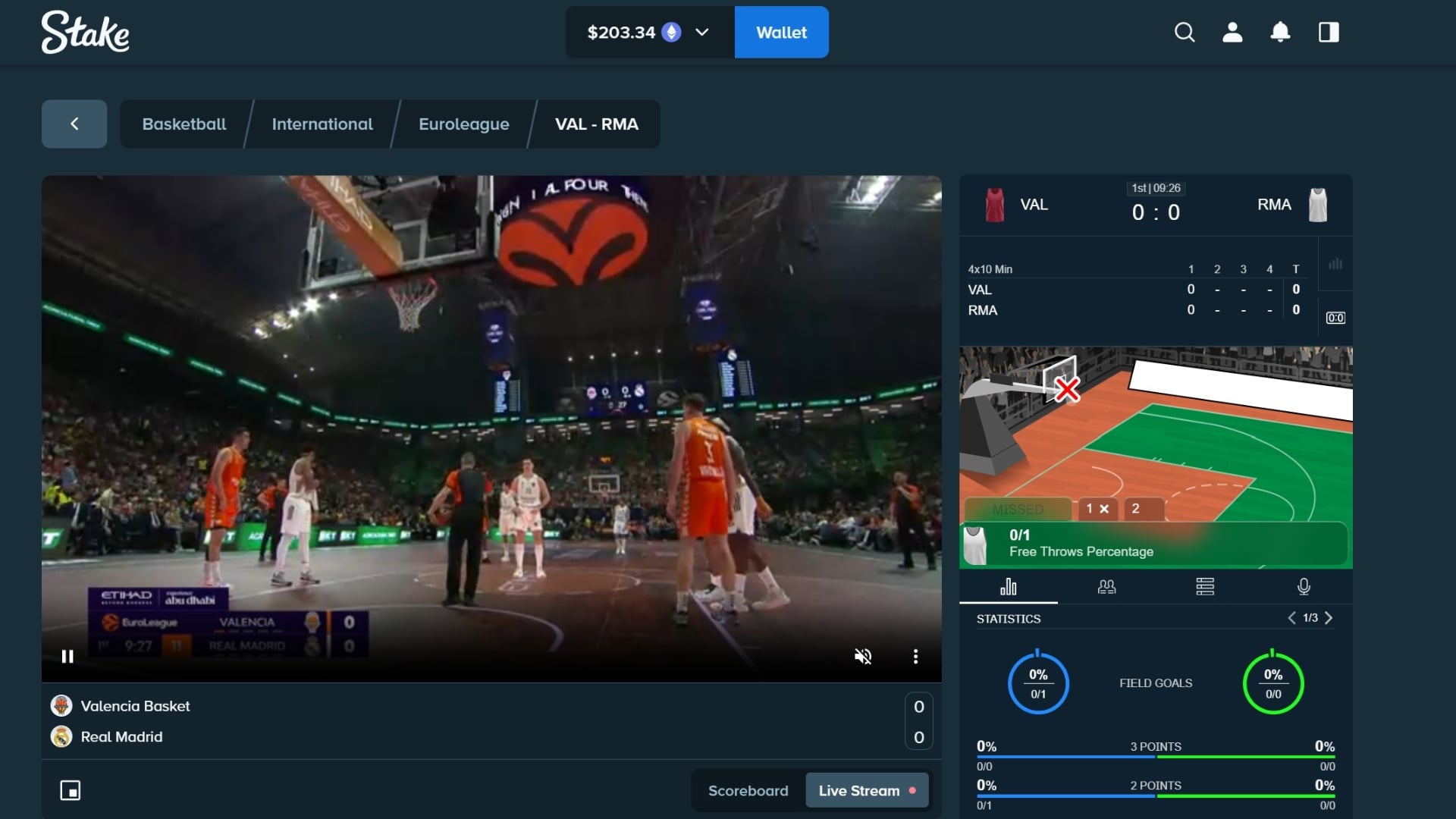Open the commentary microphone icon

1304,586
